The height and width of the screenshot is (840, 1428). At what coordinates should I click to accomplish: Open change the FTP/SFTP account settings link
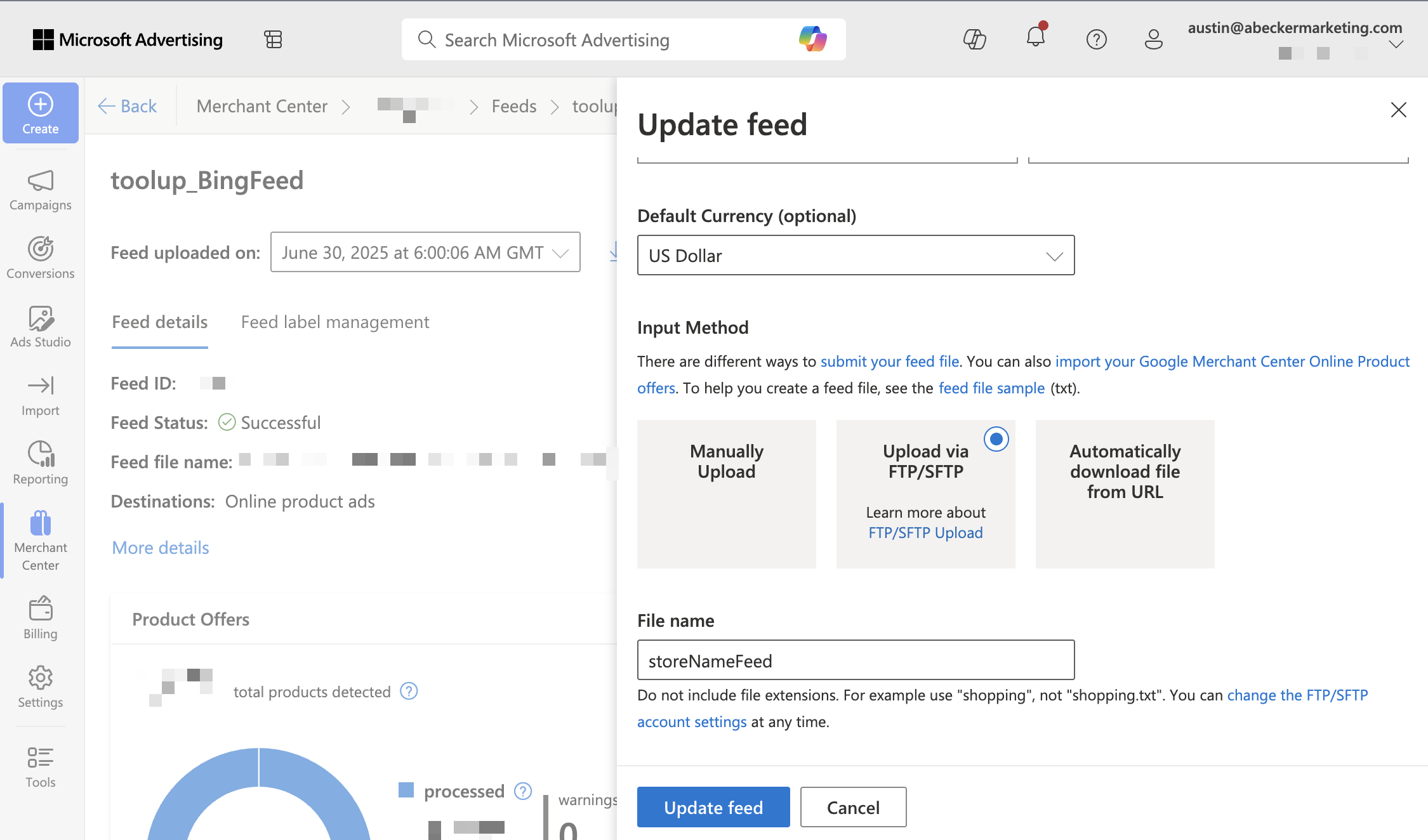[x=1002, y=708]
